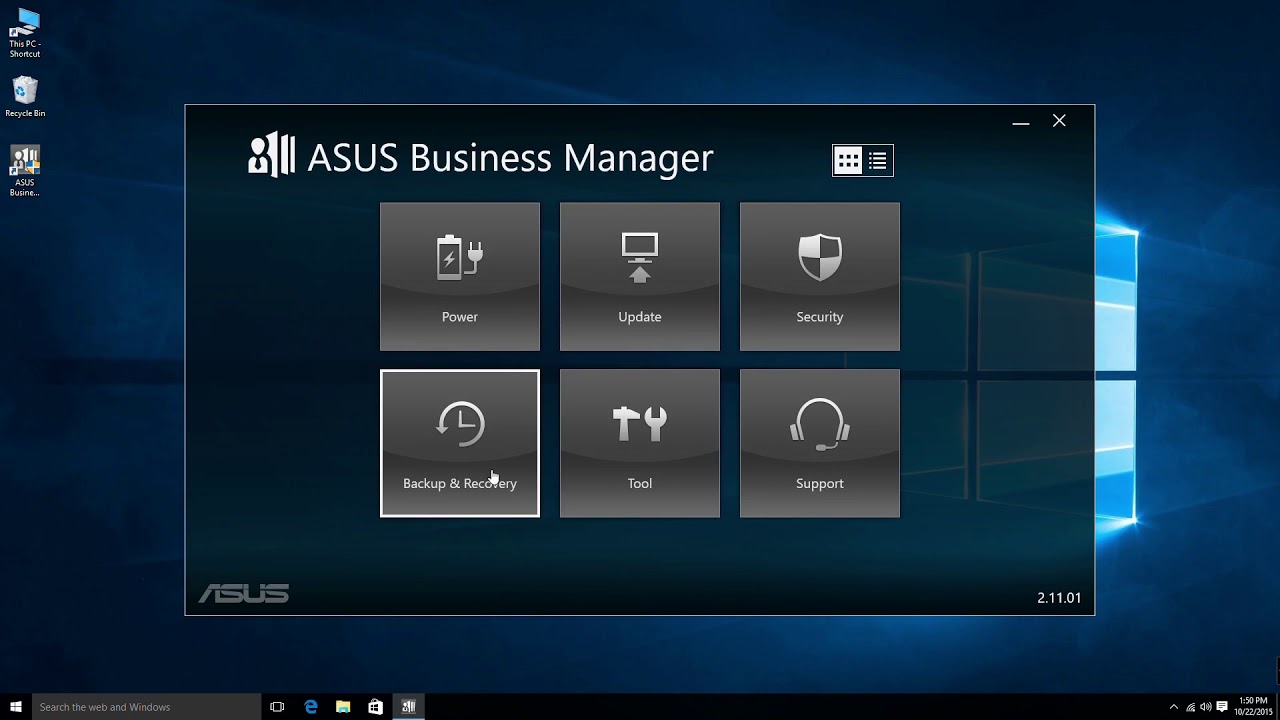Open the Windows Start menu
Screen dimensions: 1280x720
tap(16, 706)
